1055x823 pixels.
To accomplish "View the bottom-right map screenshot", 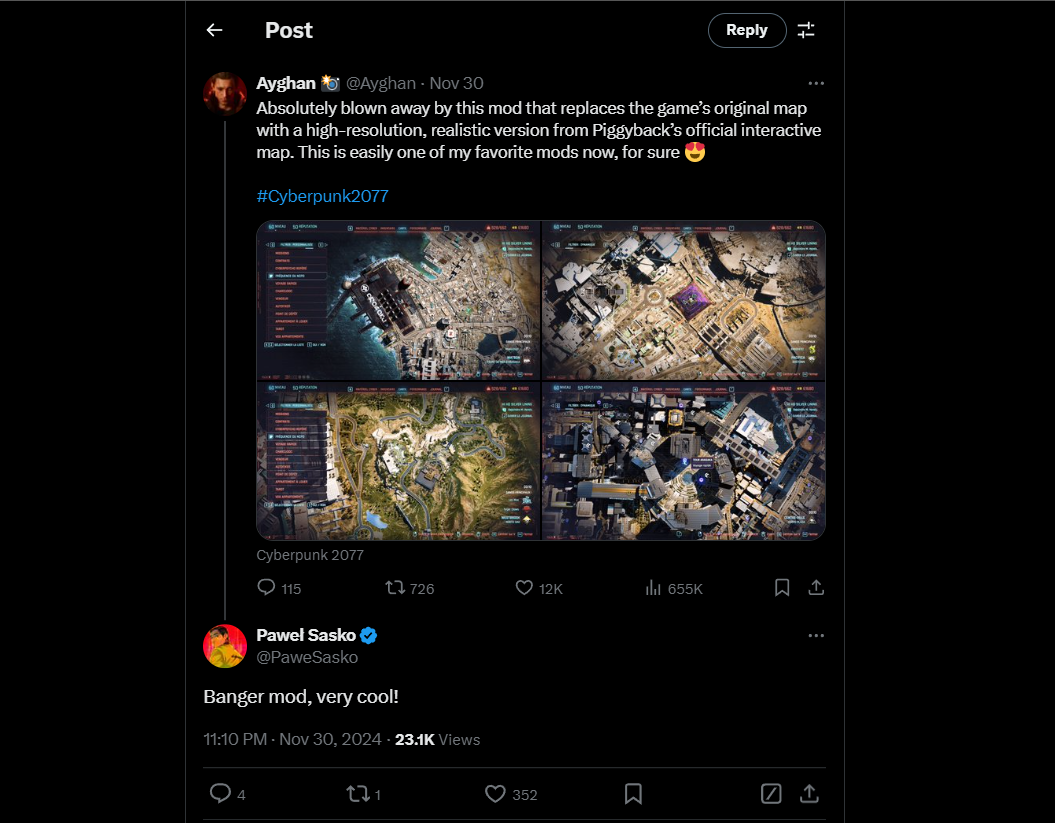I will [x=684, y=461].
